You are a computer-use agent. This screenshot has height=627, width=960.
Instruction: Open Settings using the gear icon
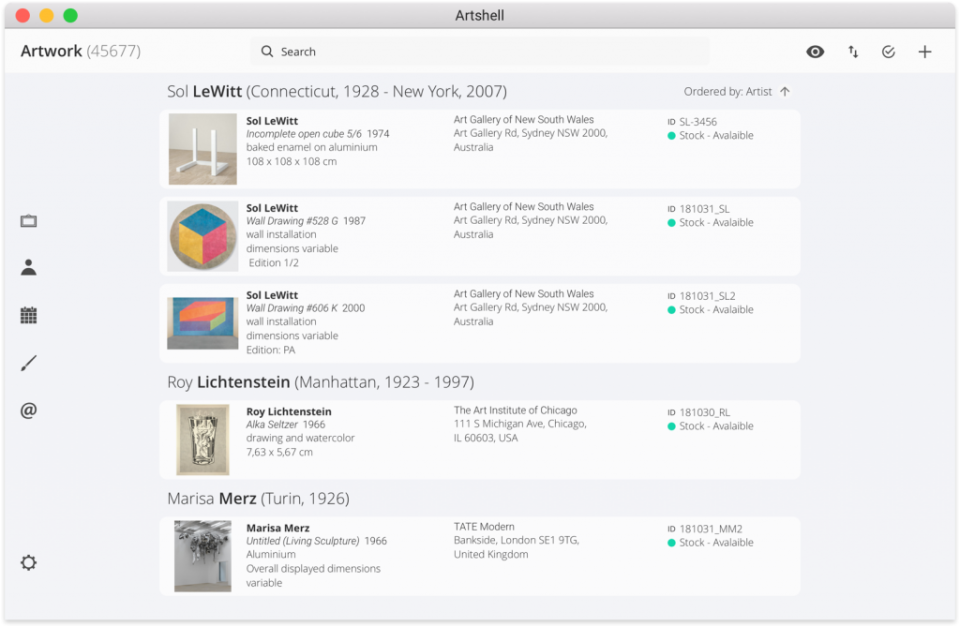tap(28, 563)
